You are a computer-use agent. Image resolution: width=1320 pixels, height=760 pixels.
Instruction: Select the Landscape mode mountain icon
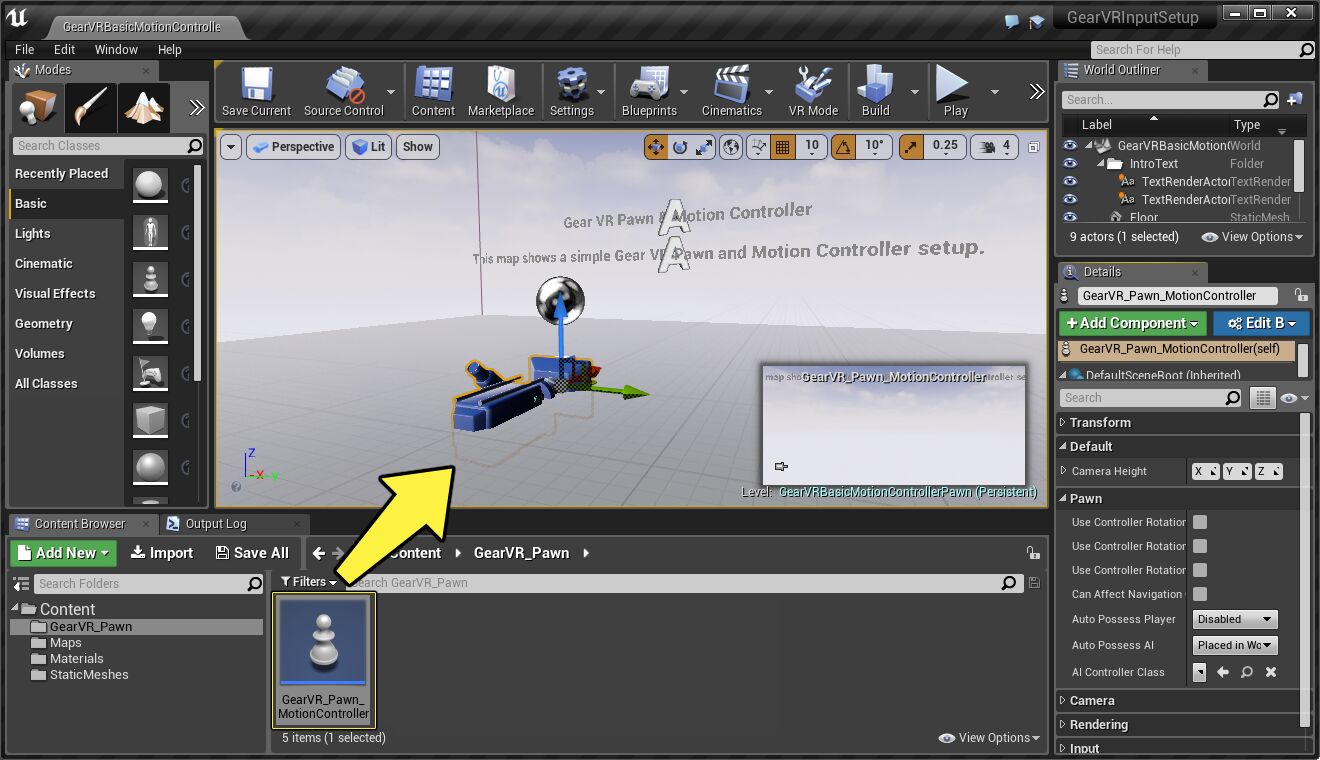pos(144,107)
